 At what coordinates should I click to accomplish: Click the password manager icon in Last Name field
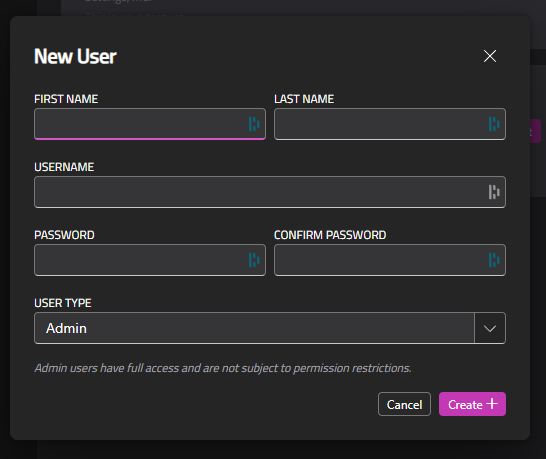[x=494, y=124]
